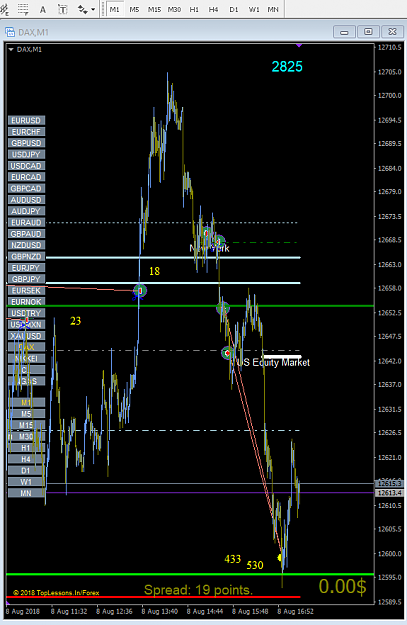Click the M15 button on chart panel
This screenshot has height=625, width=407.
[26, 425]
